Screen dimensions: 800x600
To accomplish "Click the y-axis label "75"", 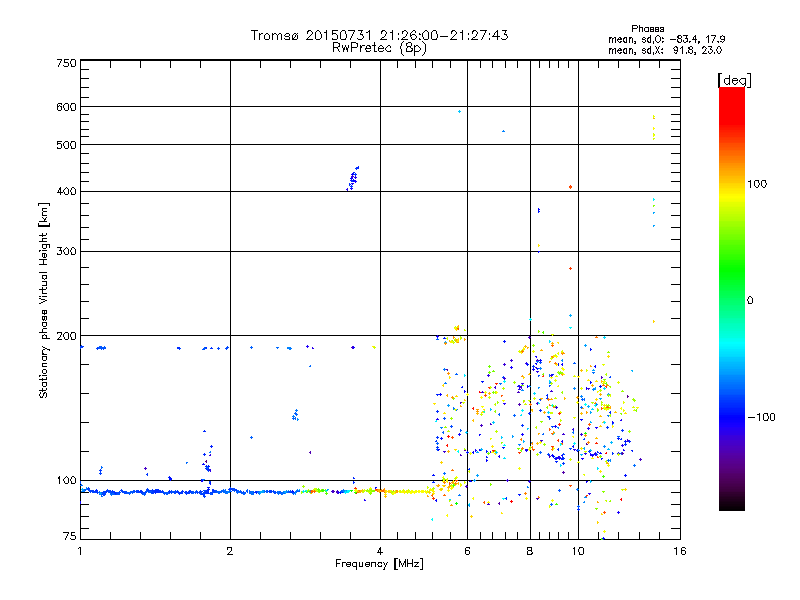I will (x=70, y=536).
